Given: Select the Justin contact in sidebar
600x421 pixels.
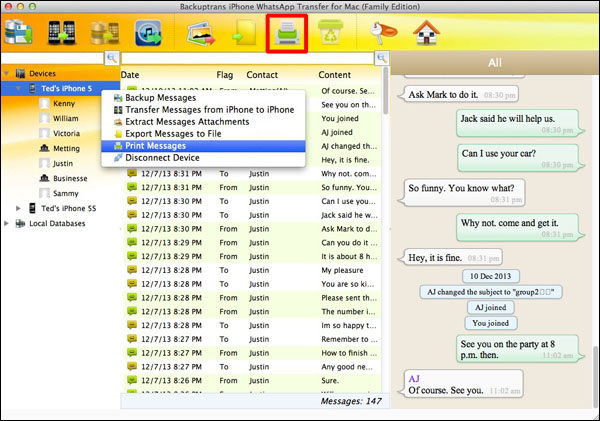Looking at the screenshot, I should tap(63, 163).
